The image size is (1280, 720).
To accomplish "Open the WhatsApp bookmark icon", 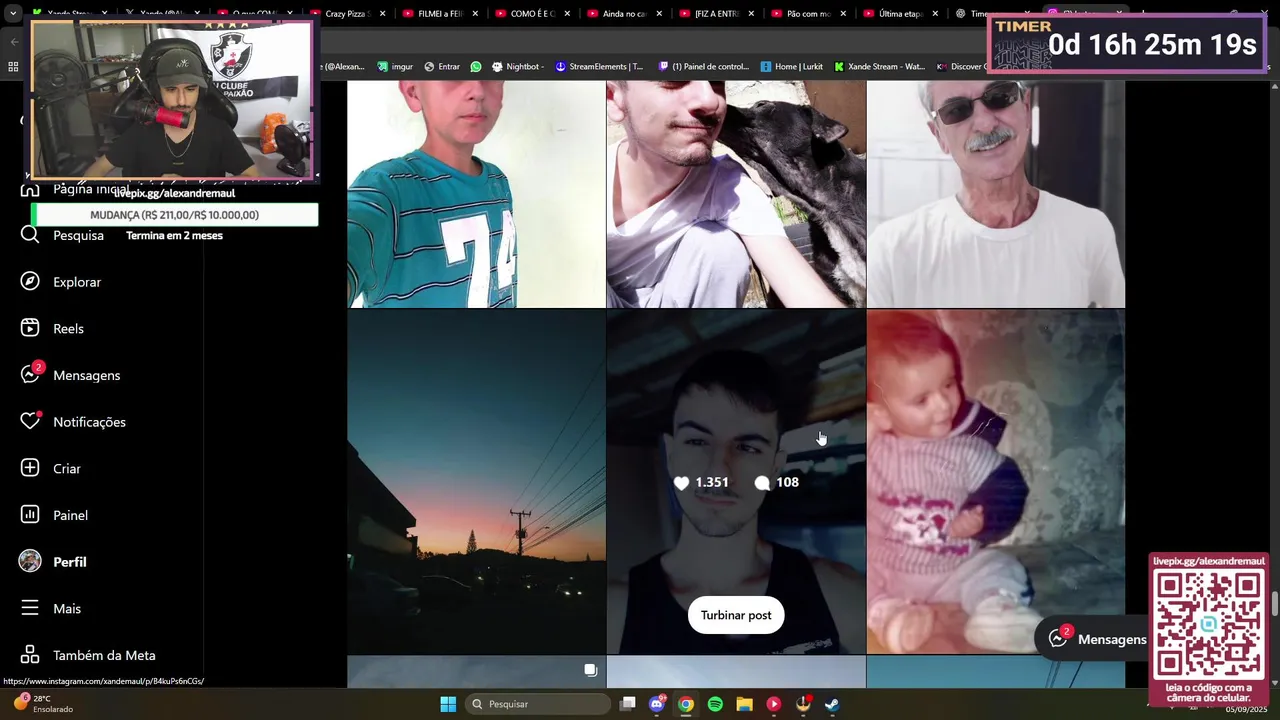I will click(475, 67).
